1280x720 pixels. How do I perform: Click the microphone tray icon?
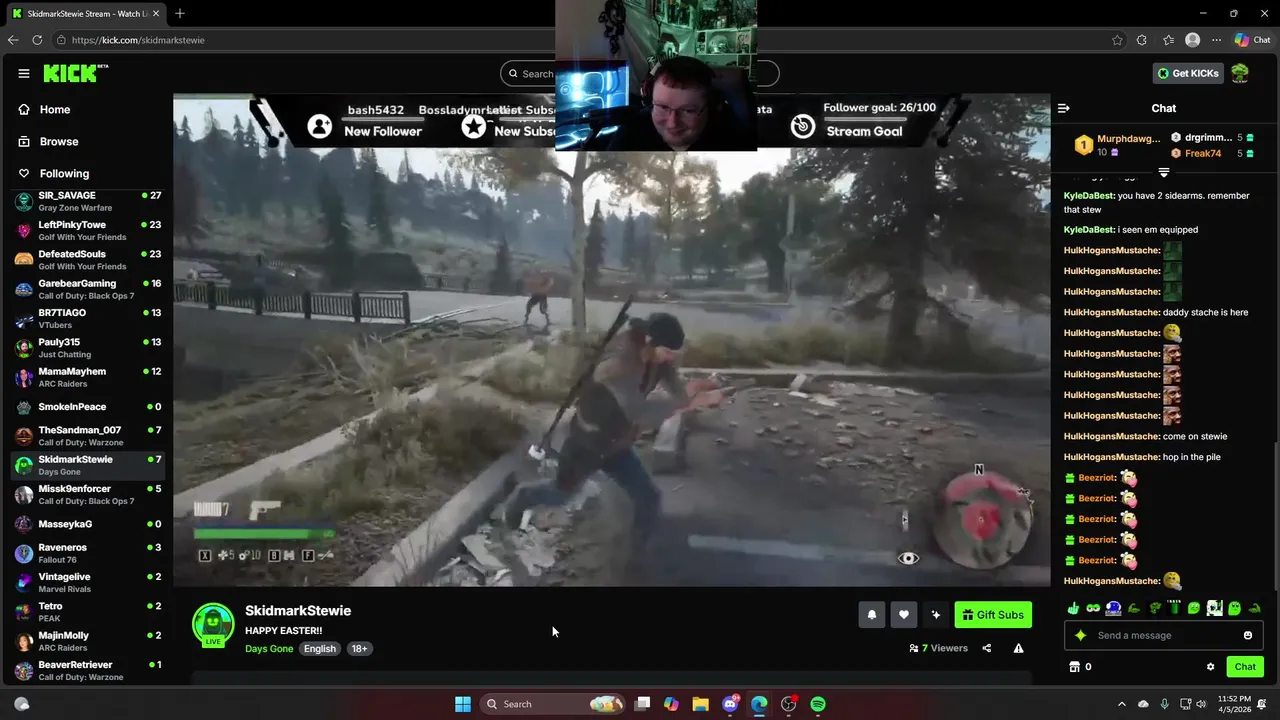[1164, 704]
